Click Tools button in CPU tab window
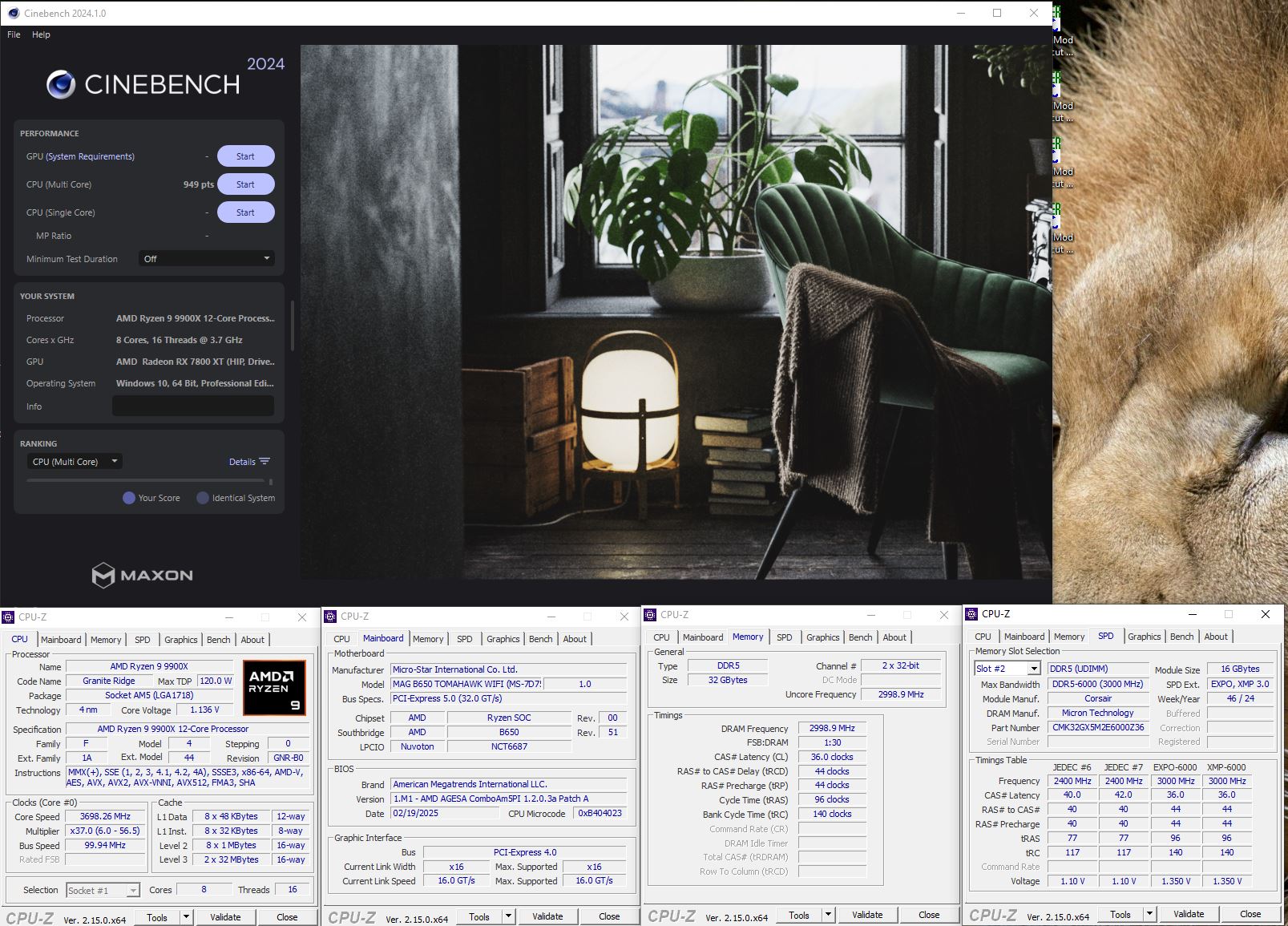The image size is (1288, 926). coord(157,917)
